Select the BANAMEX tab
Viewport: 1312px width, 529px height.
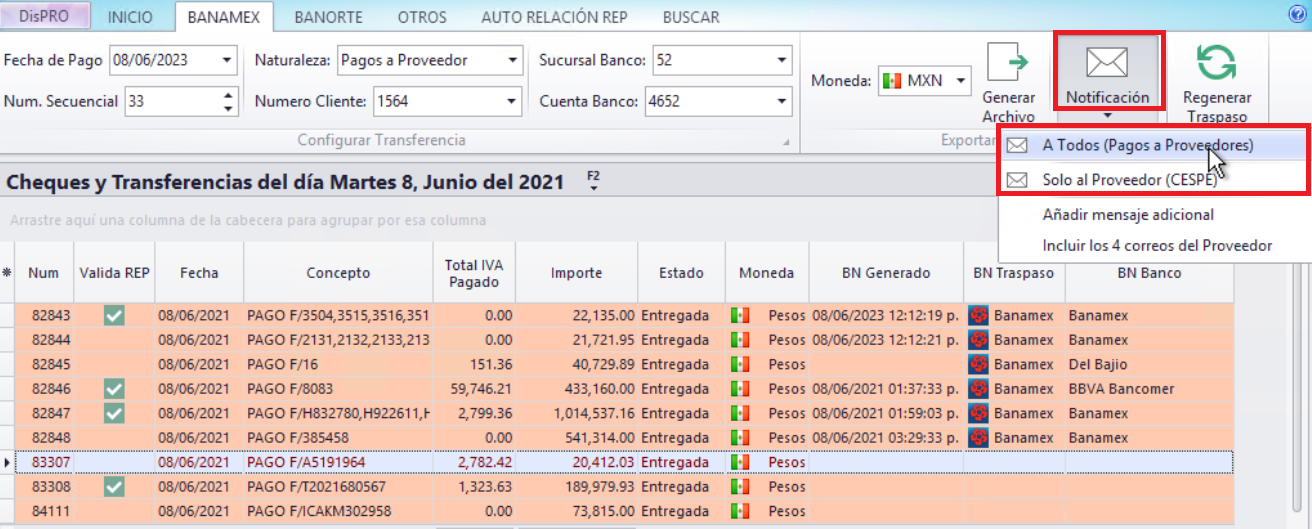click(x=224, y=17)
